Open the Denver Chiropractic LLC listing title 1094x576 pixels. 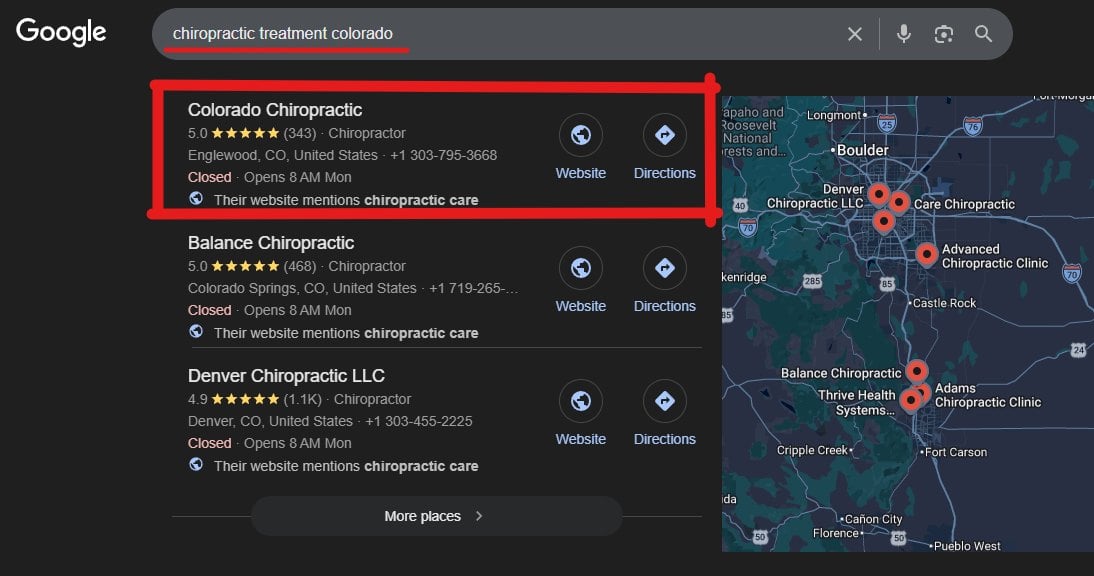point(286,376)
